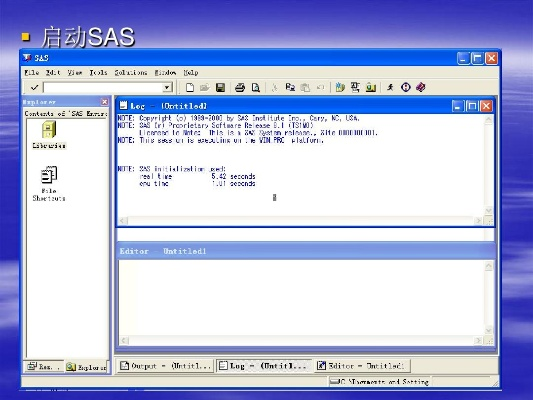Open the File menu
The image size is (533, 400).
[32, 72]
